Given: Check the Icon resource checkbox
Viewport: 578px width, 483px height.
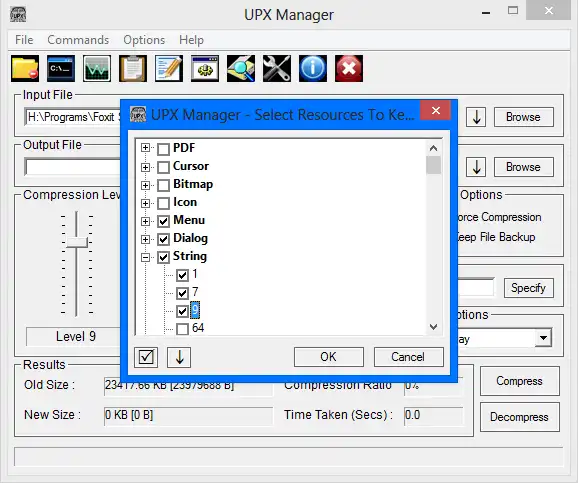Looking at the screenshot, I should (163, 203).
